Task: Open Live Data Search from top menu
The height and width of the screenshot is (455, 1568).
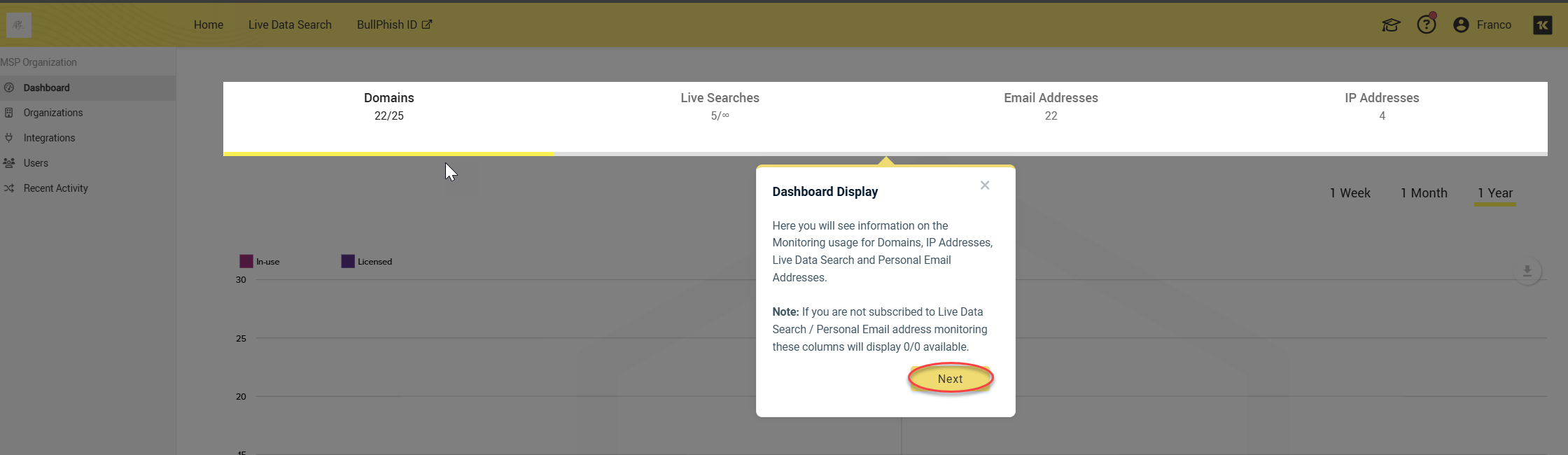Action: click(x=290, y=24)
